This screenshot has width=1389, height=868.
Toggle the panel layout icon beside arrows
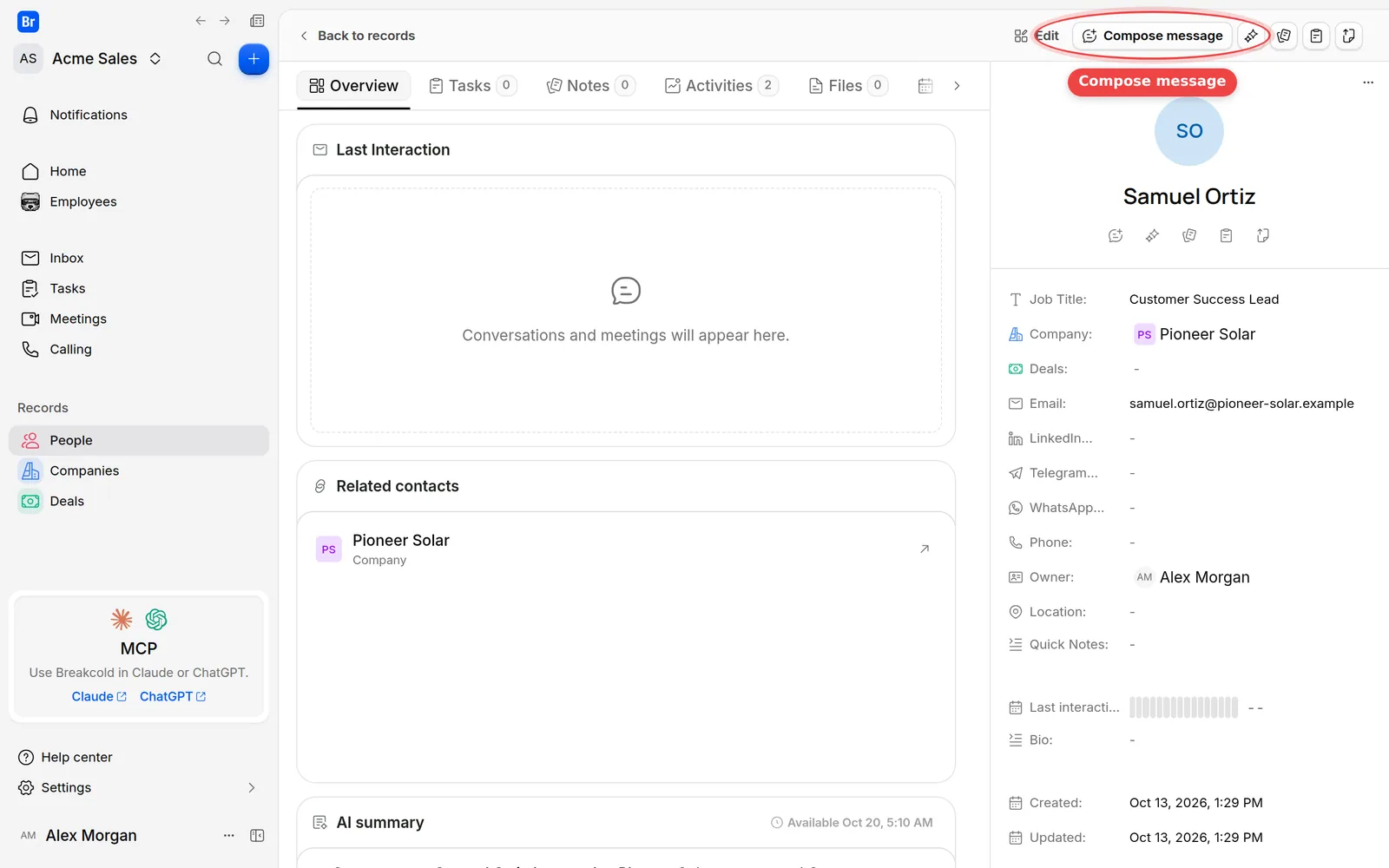pos(257,21)
